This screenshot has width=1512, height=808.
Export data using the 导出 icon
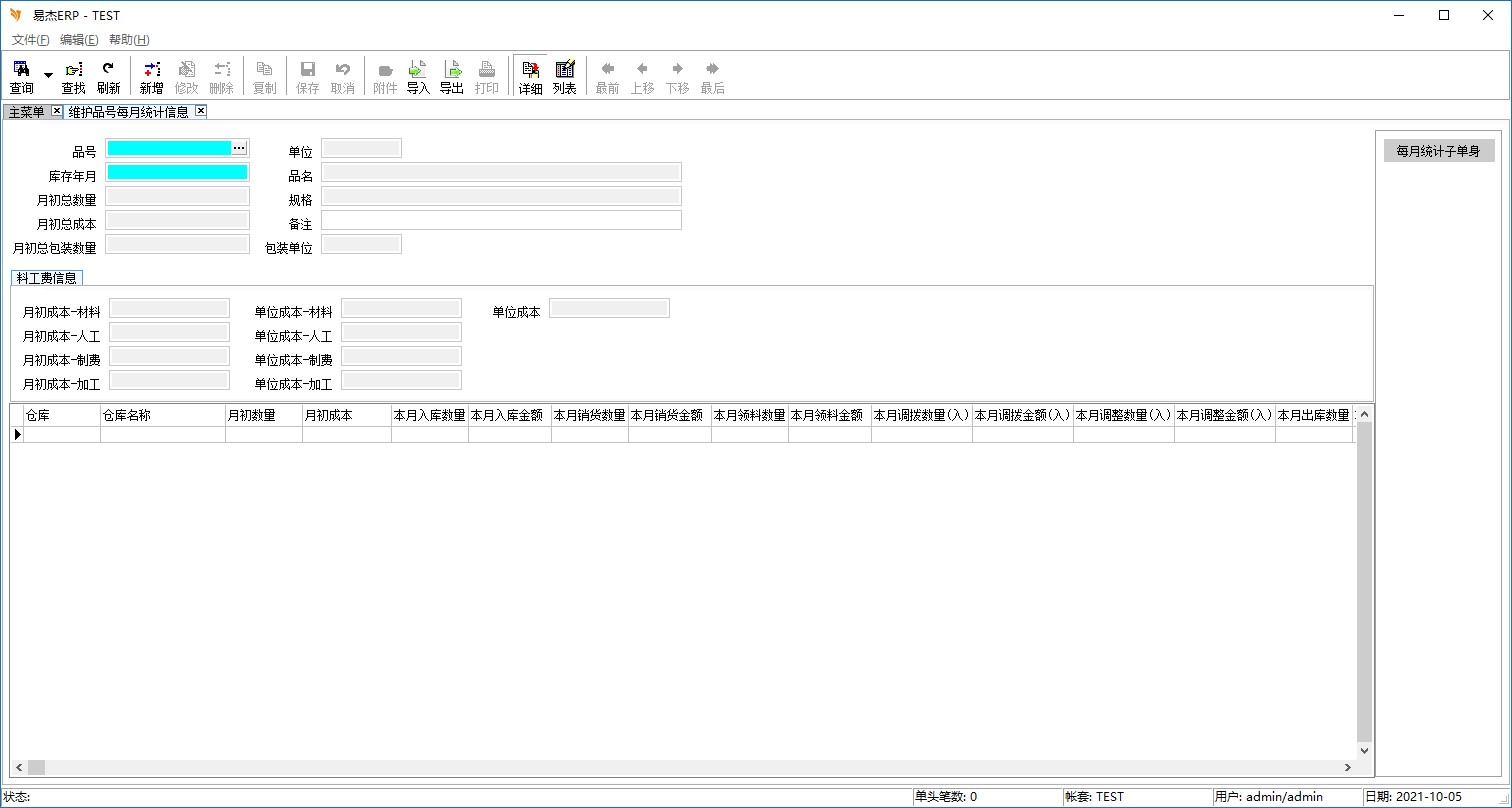pyautogui.click(x=452, y=76)
